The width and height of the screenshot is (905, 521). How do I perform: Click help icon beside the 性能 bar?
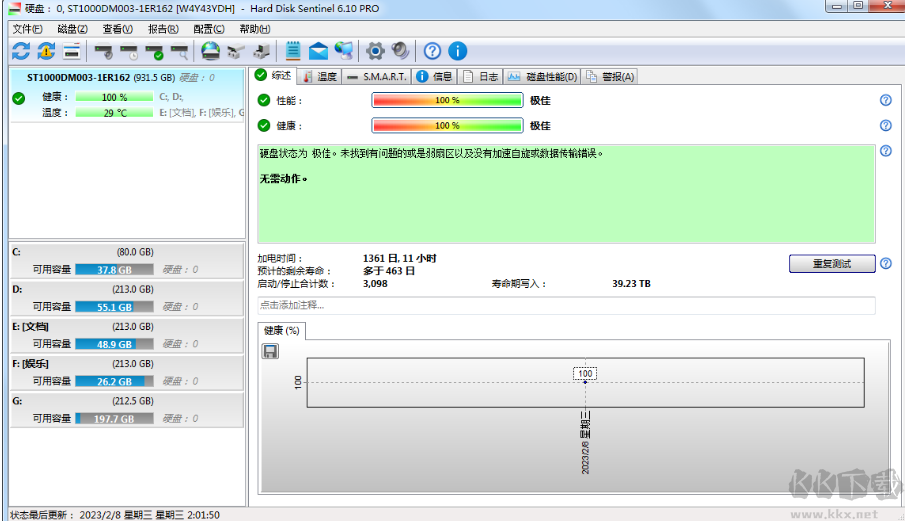tap(886, 100)
